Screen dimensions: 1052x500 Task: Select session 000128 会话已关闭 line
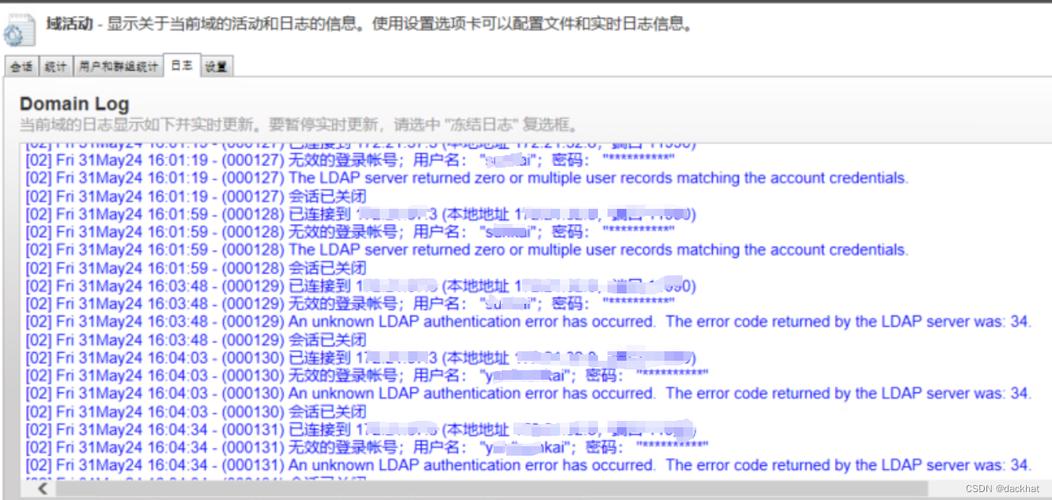click(x=196, y=268)
